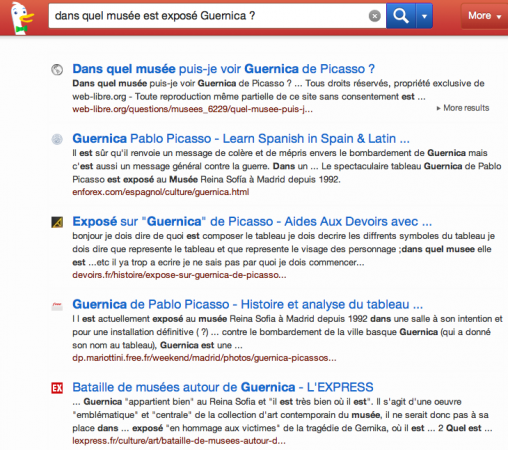Click the devoirs.fr result favicon

(57, 222)
